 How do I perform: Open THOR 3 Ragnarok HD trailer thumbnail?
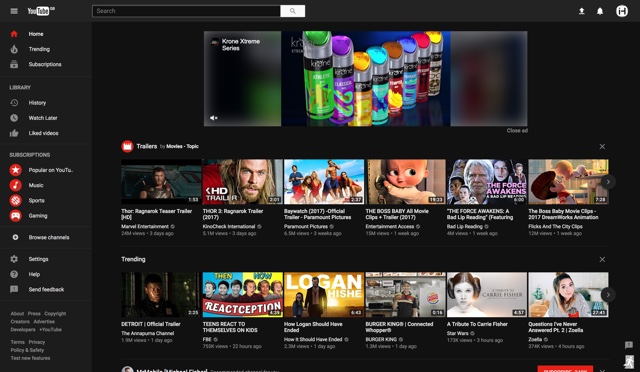[242, 182]
